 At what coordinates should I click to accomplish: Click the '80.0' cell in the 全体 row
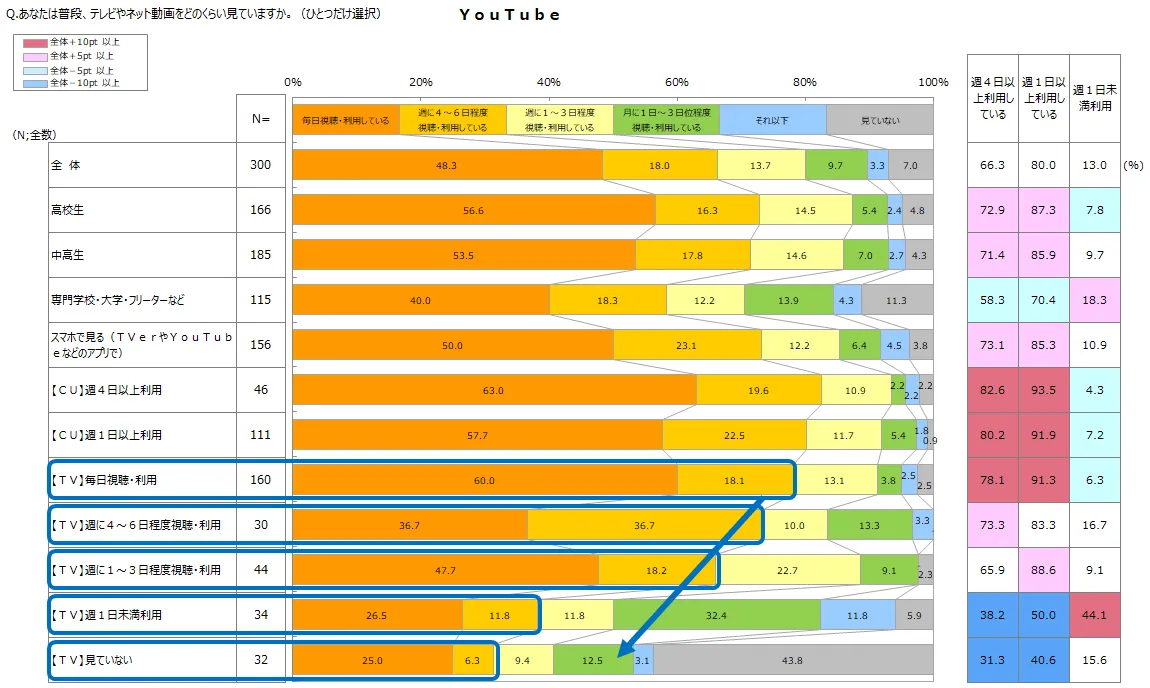pyautogui.click(x=1044, y=166)
